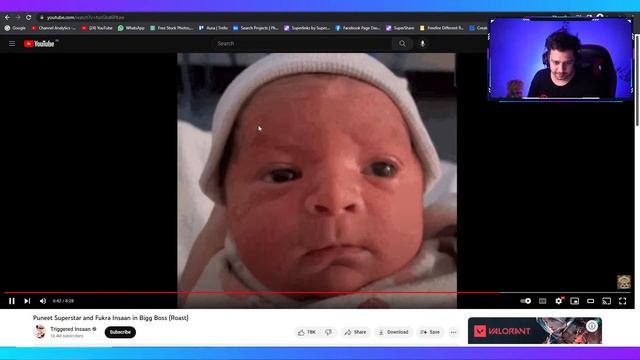Open the Google bookmark
Screen dimensions: 640x360
(x=15, y=28)
